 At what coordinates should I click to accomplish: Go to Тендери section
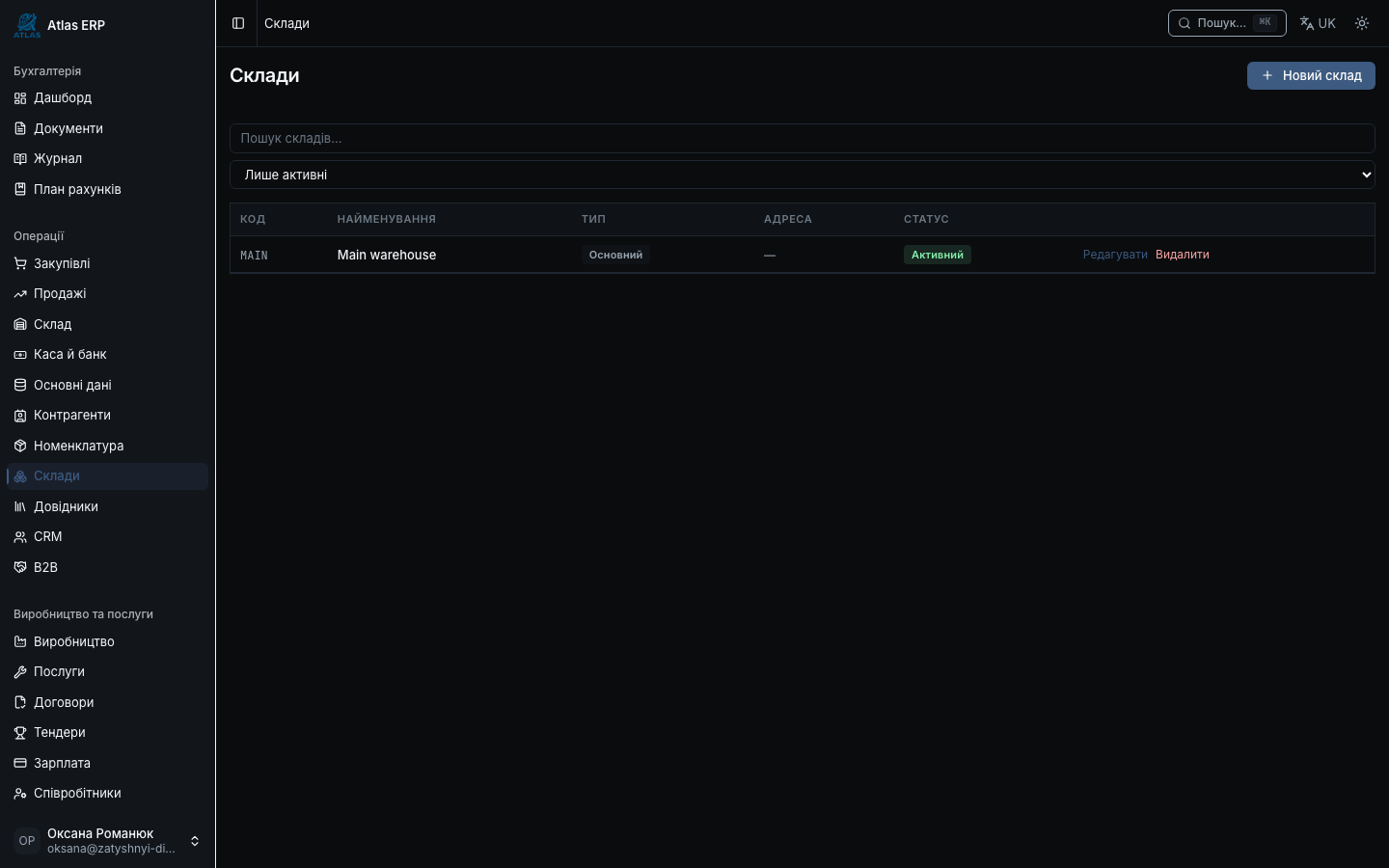107,732
